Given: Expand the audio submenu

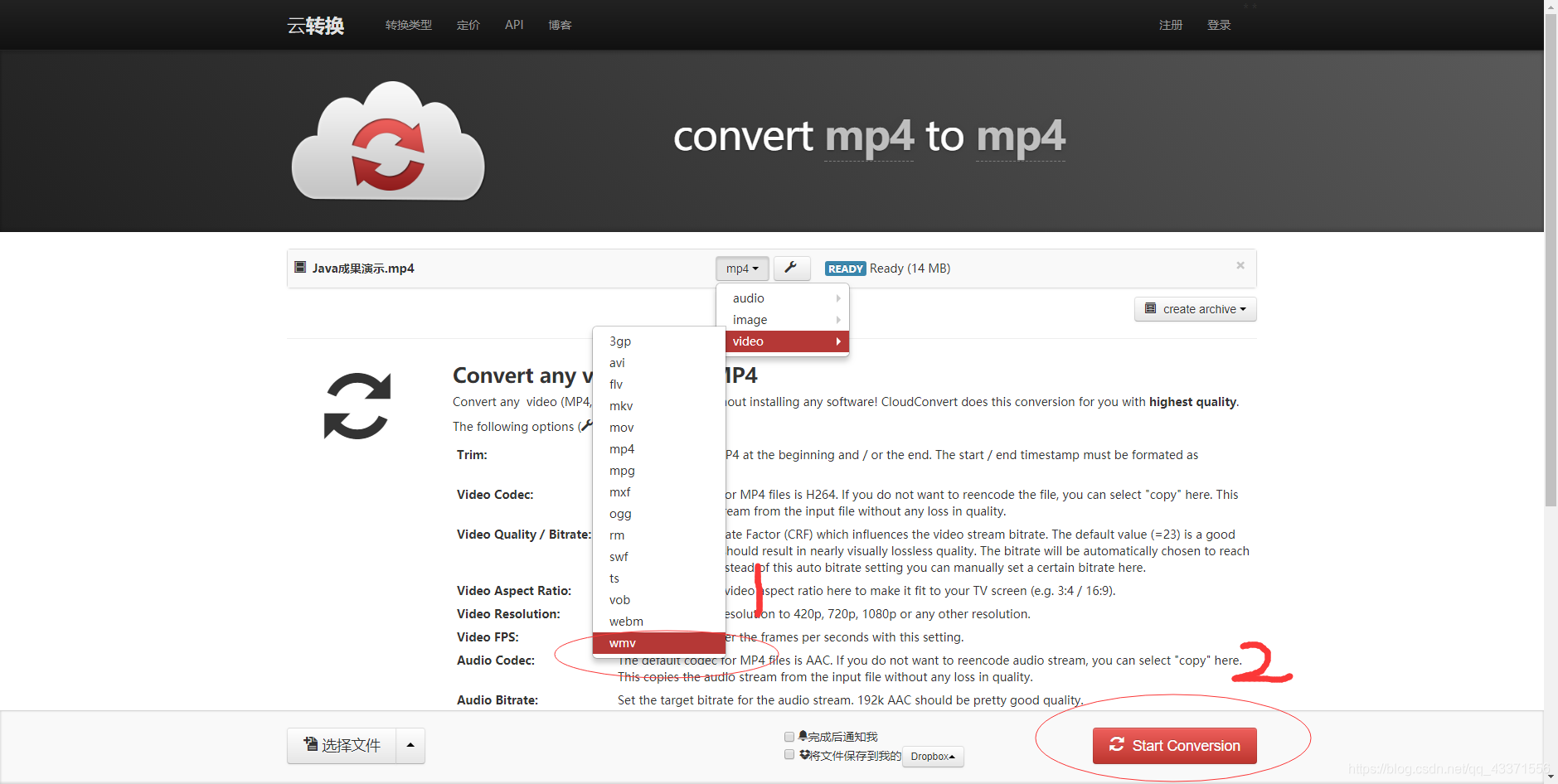Looking at the screenshot, I should (x=783, y=298).
